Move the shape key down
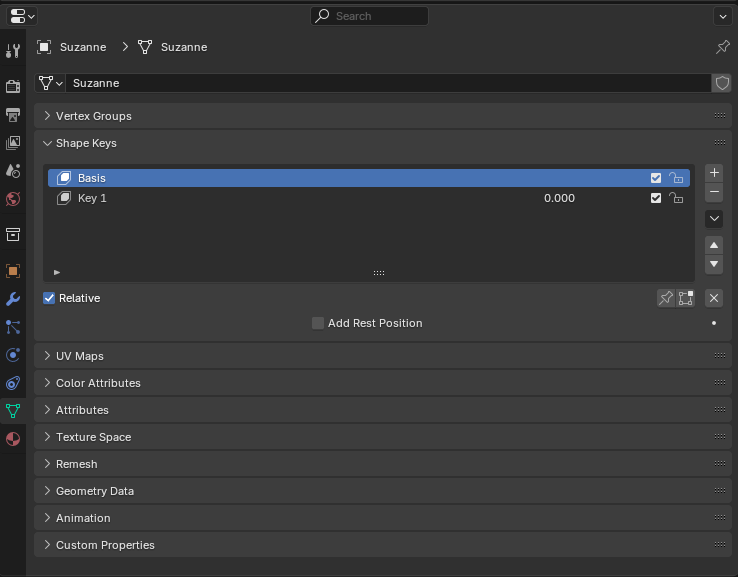The height and width of the screenshot is (577, 738). [714, 264]
